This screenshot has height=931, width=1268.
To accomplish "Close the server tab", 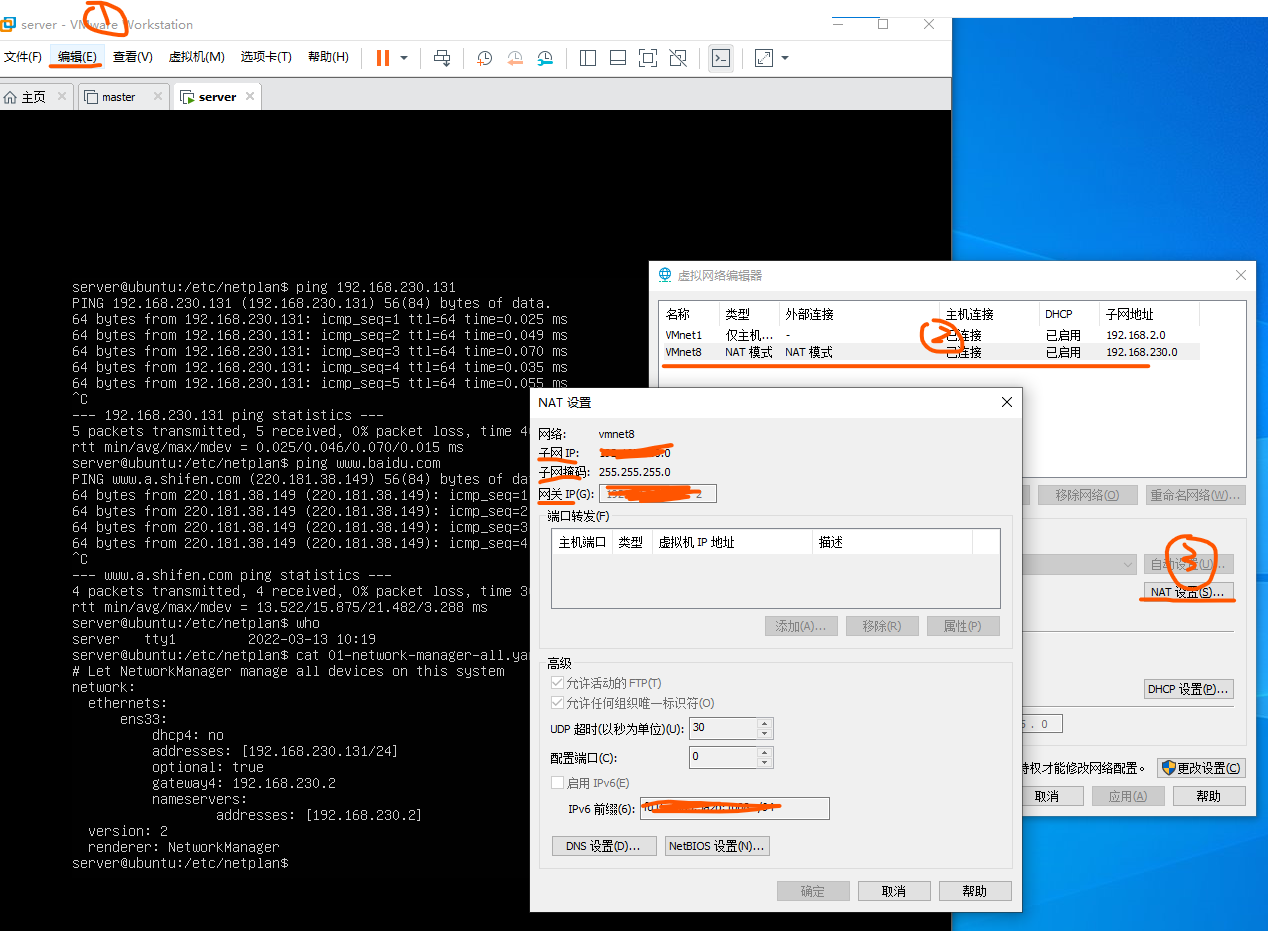I will [x=250, y=97].
